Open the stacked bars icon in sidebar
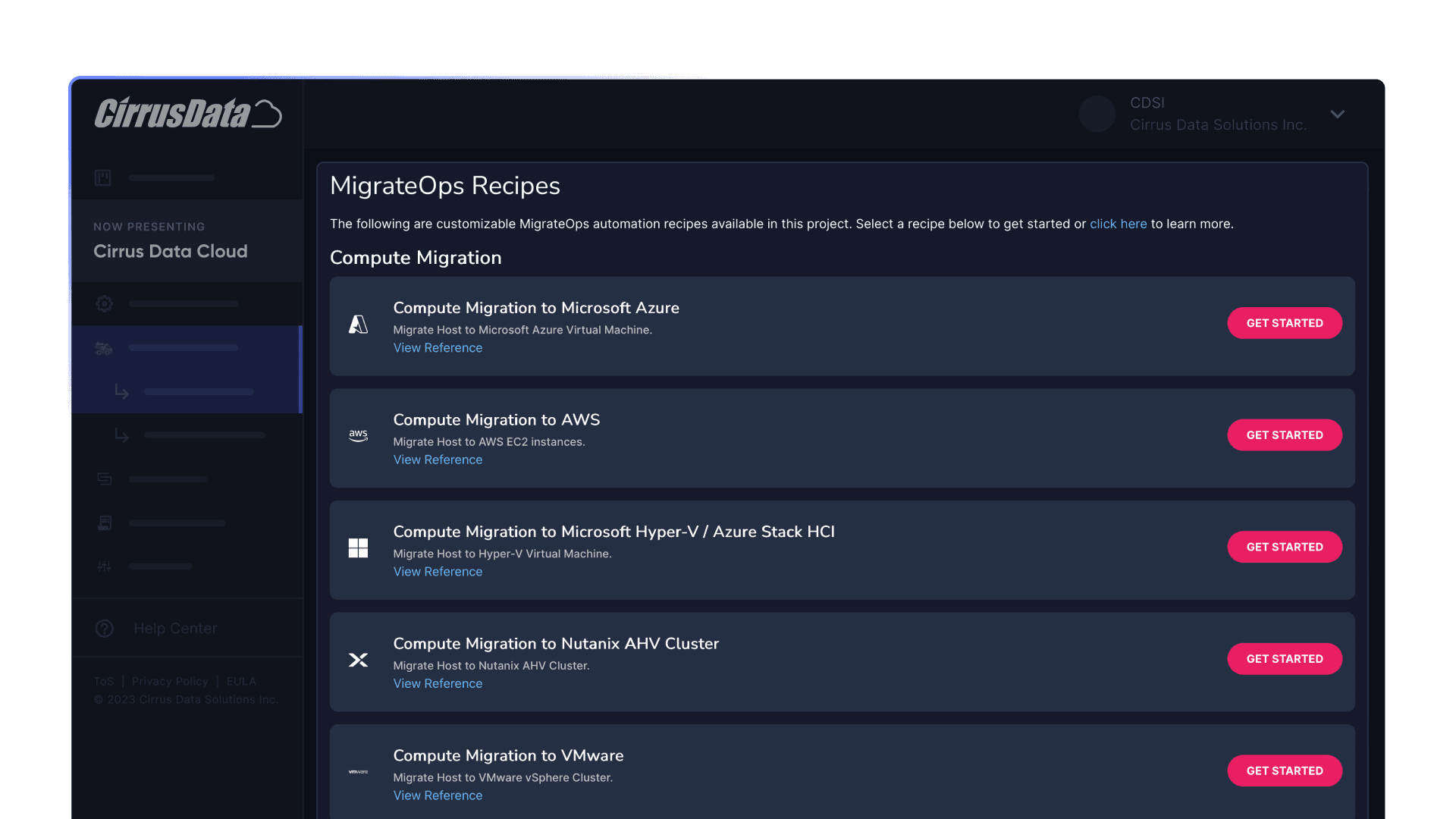The height and width of the screenshot is (819, 1456). [x=104, y=479]
